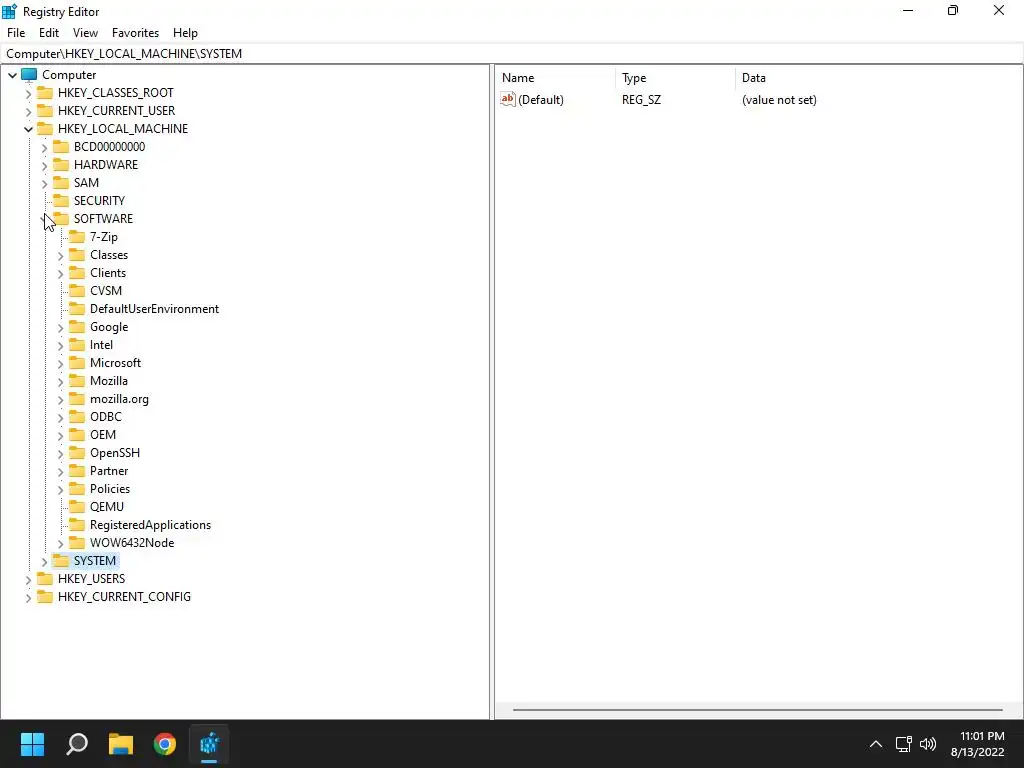Click the (Default) value string icon
This screenshot has width=1024, height=768.
click(508, 99)
